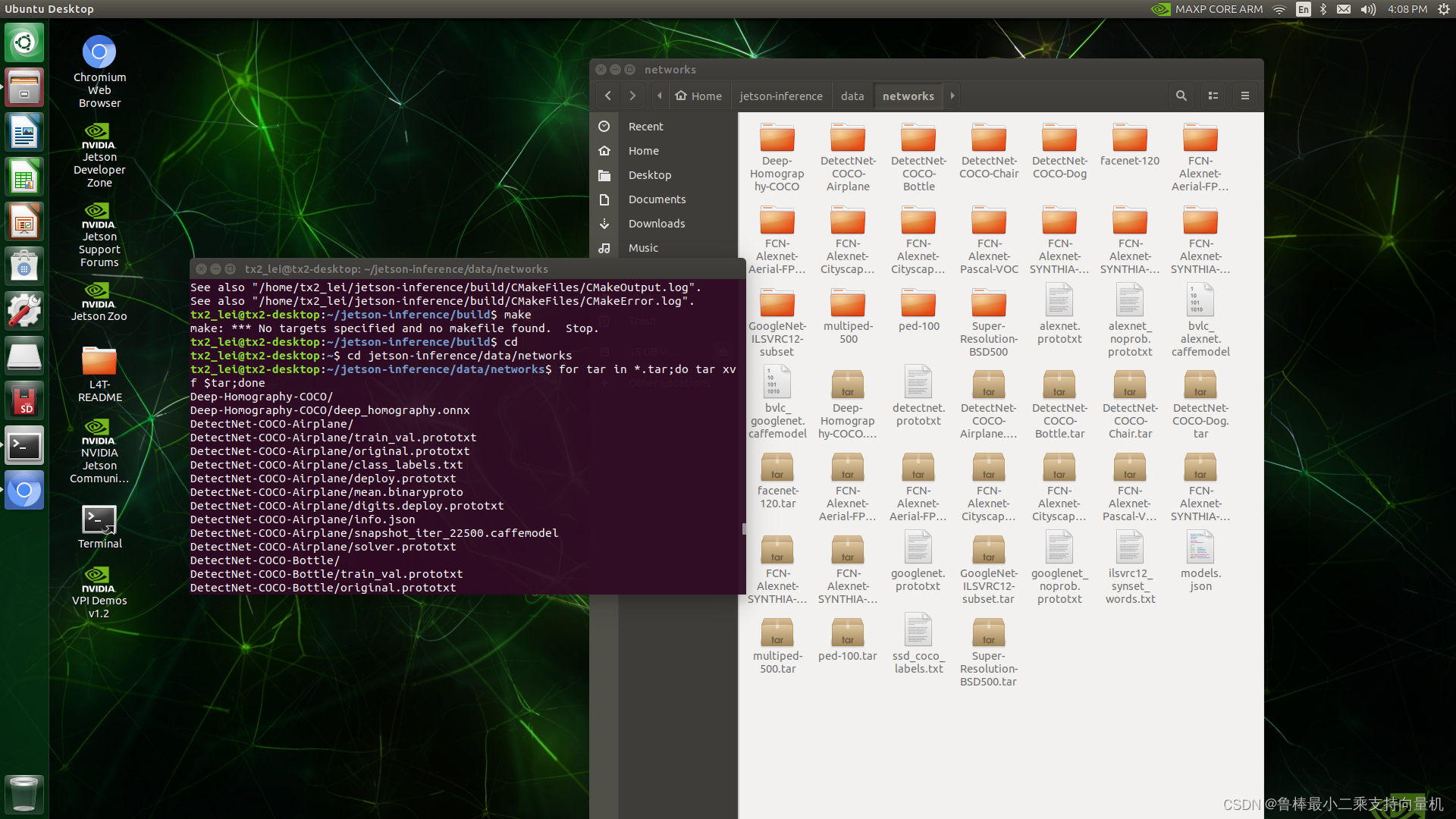Image resolution: width=1456 pixels, height=819 pixels.
Task: Open NVIDIA Jetson Community desktop shortcut
Action: [99, 451]
